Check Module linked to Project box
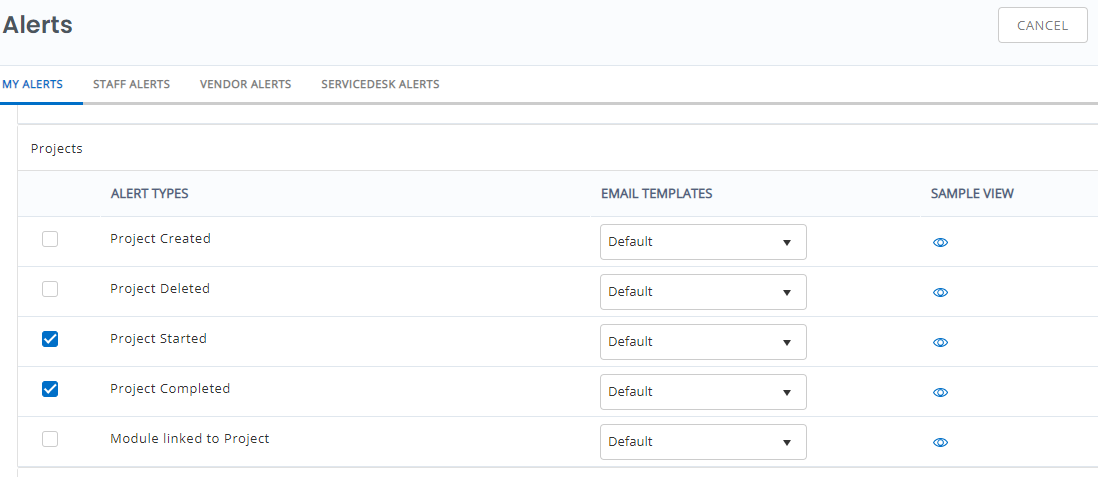The width and height of the screenshot is (1098, 477). [50, 439]
